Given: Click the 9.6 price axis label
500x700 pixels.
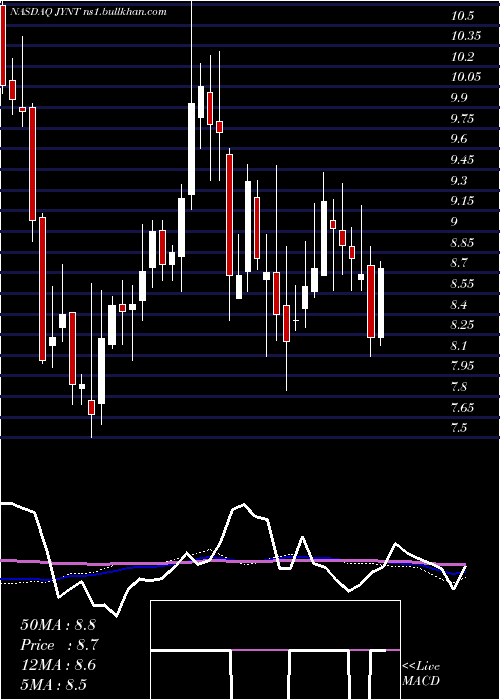Looking at the screenshot, I should [459, 139].
